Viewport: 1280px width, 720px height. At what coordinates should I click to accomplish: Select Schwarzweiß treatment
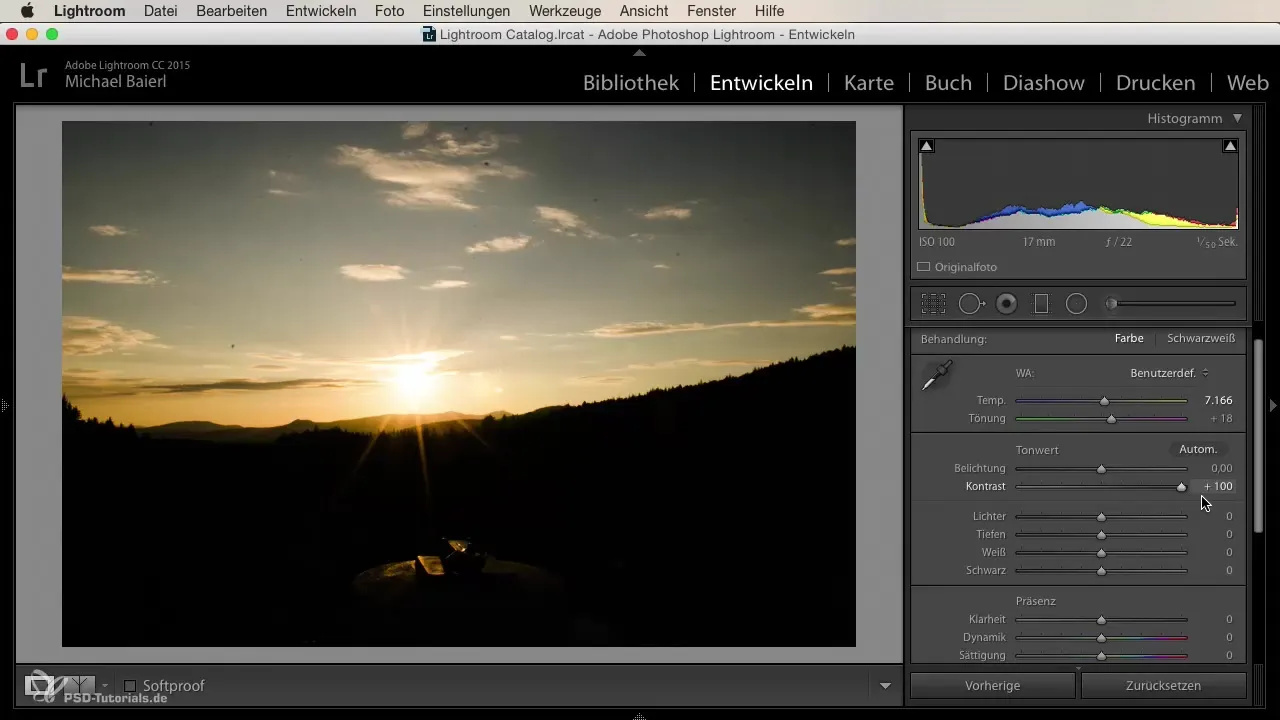[1200, 339]
